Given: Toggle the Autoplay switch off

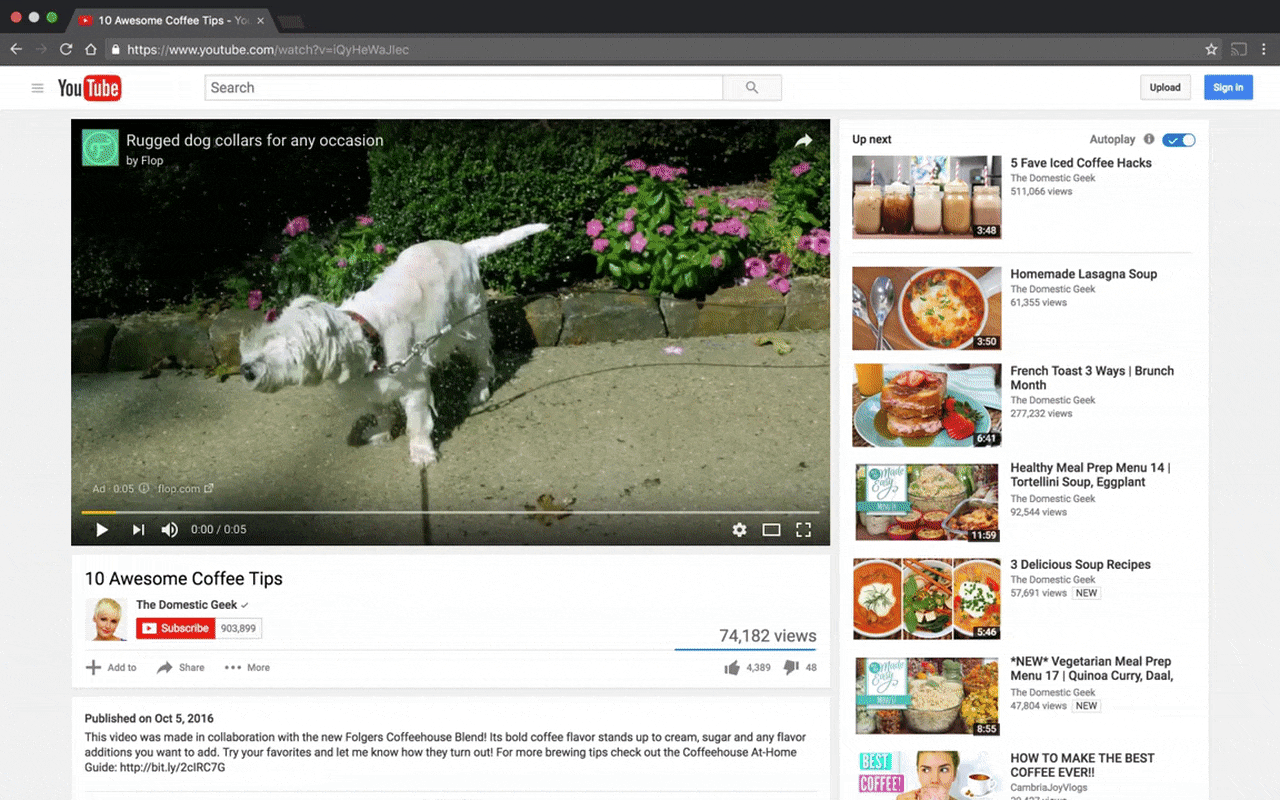Looking at the screenshot, I should 1178,140.
